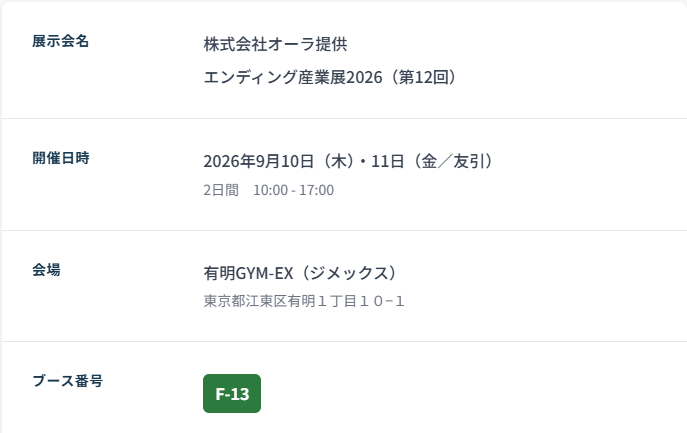Click the green F-13 booth badge
687x433 pixels.
click(x=232, y=394)
